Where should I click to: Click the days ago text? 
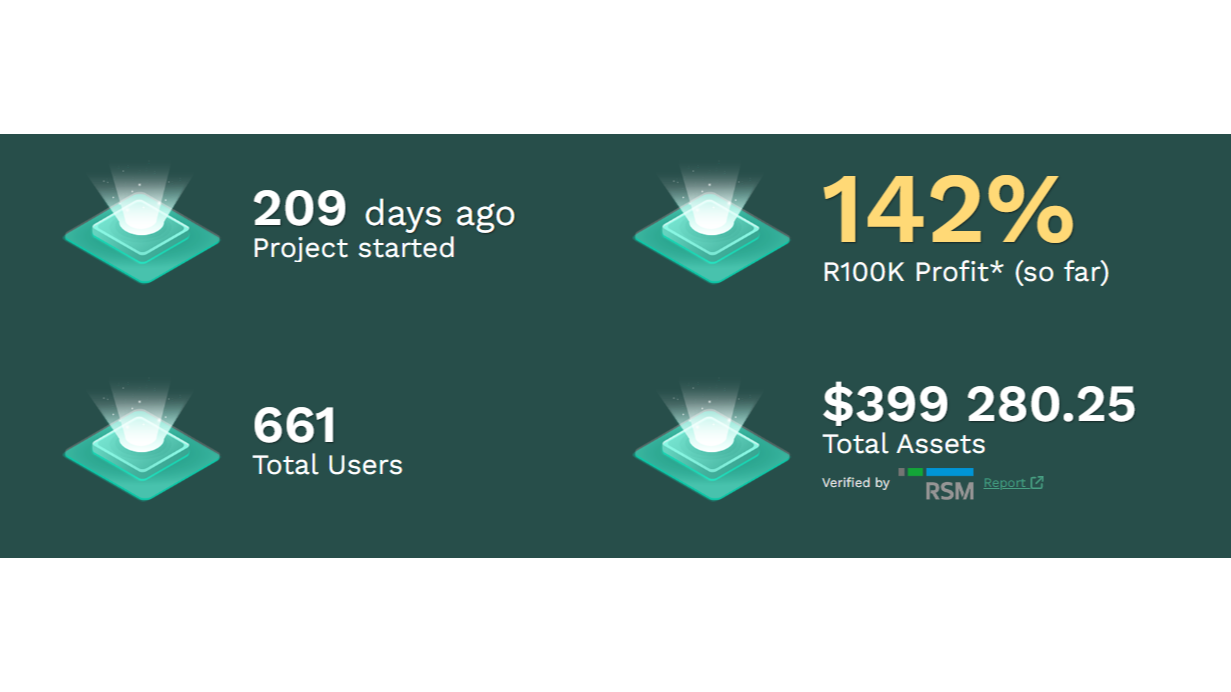[440, 213]
